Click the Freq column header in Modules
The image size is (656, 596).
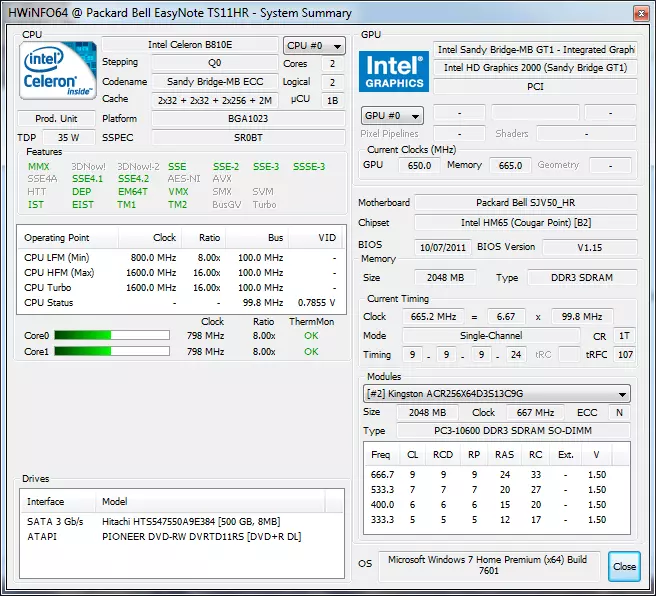coord(382,455)
